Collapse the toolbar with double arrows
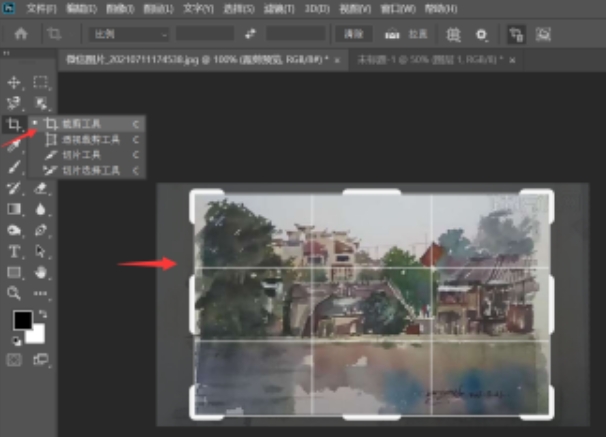This screenshot has width=606, height=437. [6, 53]
